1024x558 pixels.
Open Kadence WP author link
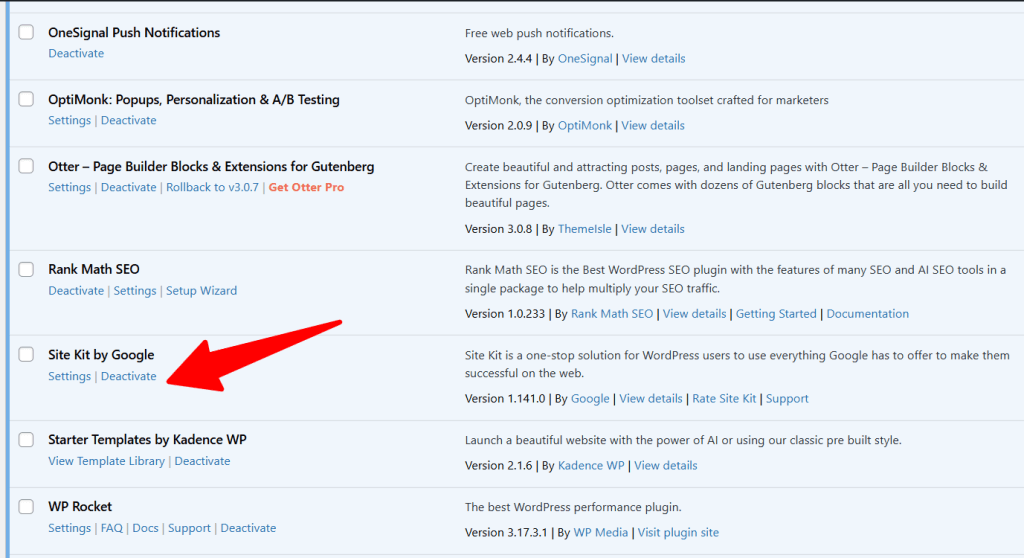coord(591,466)
